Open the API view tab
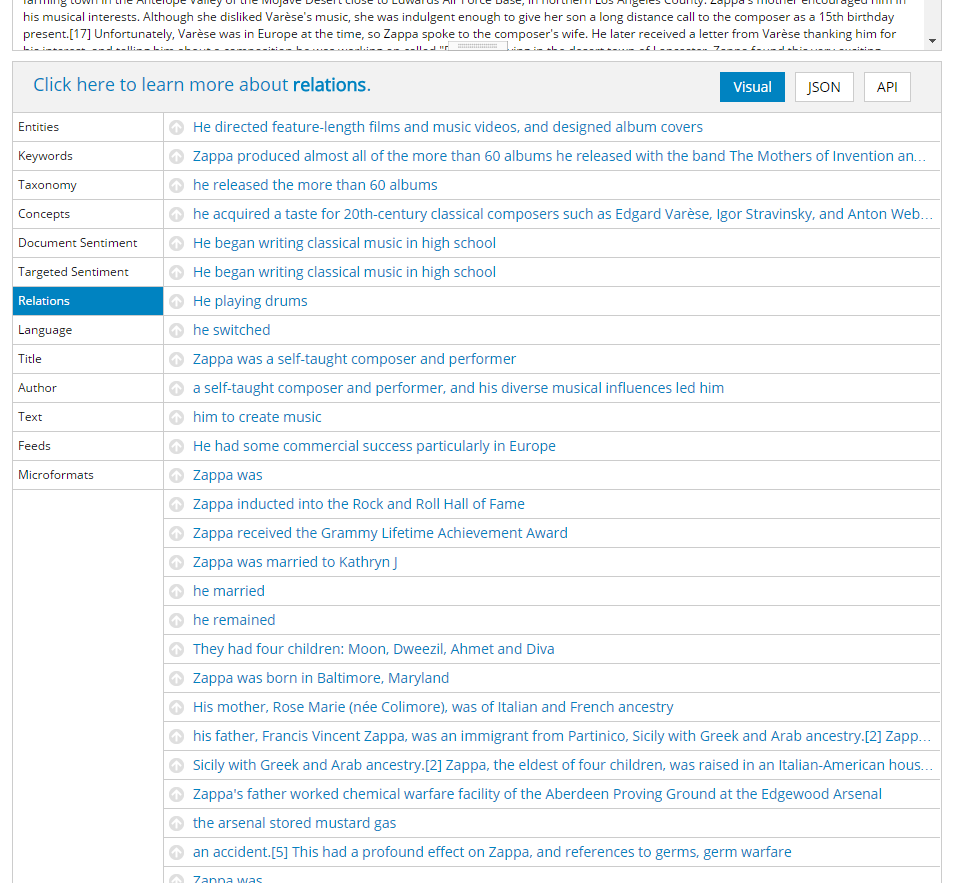Viewport: 961px width, 883px height. 887,87
